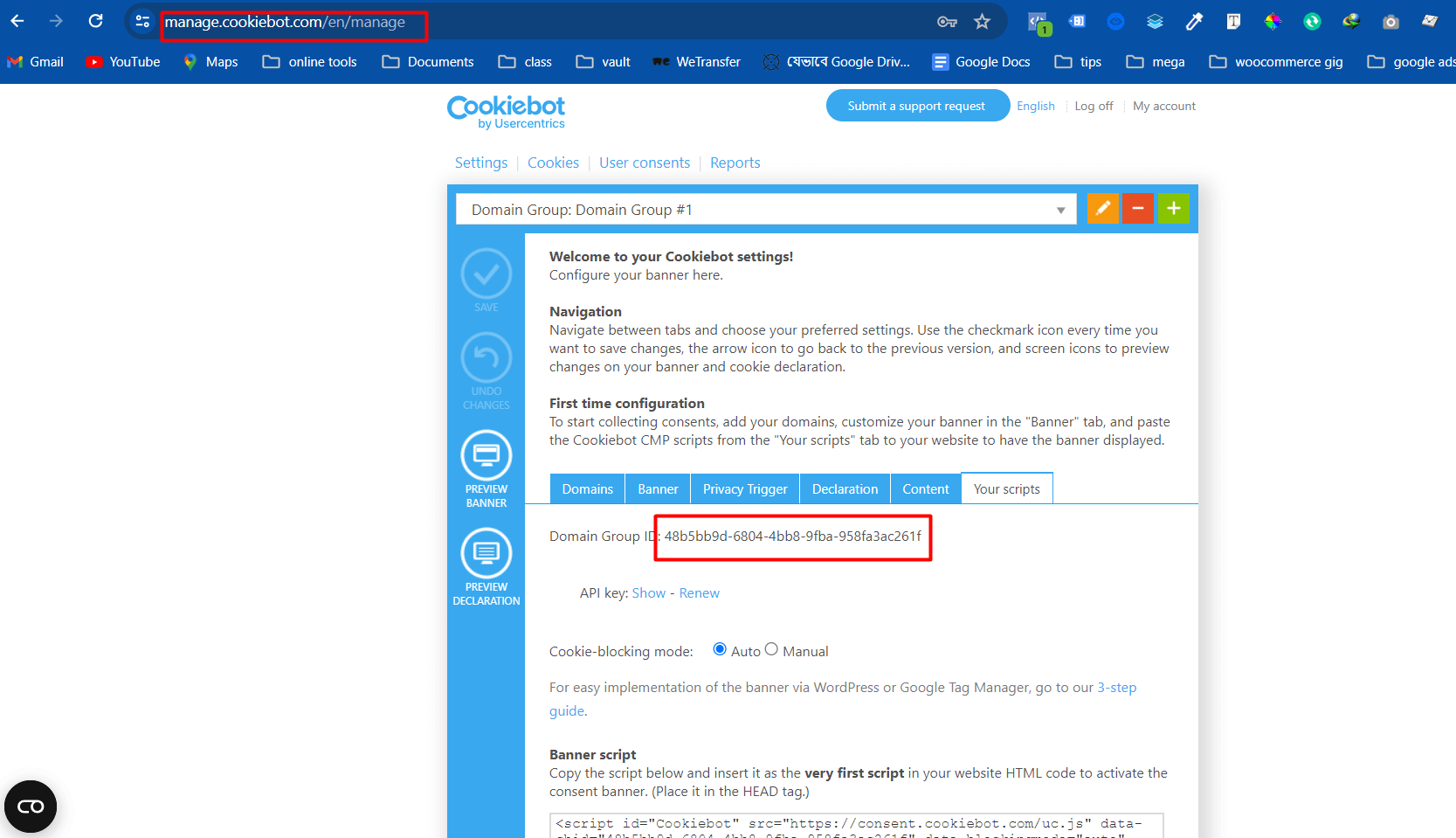Show the API key
Image resolution: width=1456 pixels, height=838 pixels.
[649, 593]
